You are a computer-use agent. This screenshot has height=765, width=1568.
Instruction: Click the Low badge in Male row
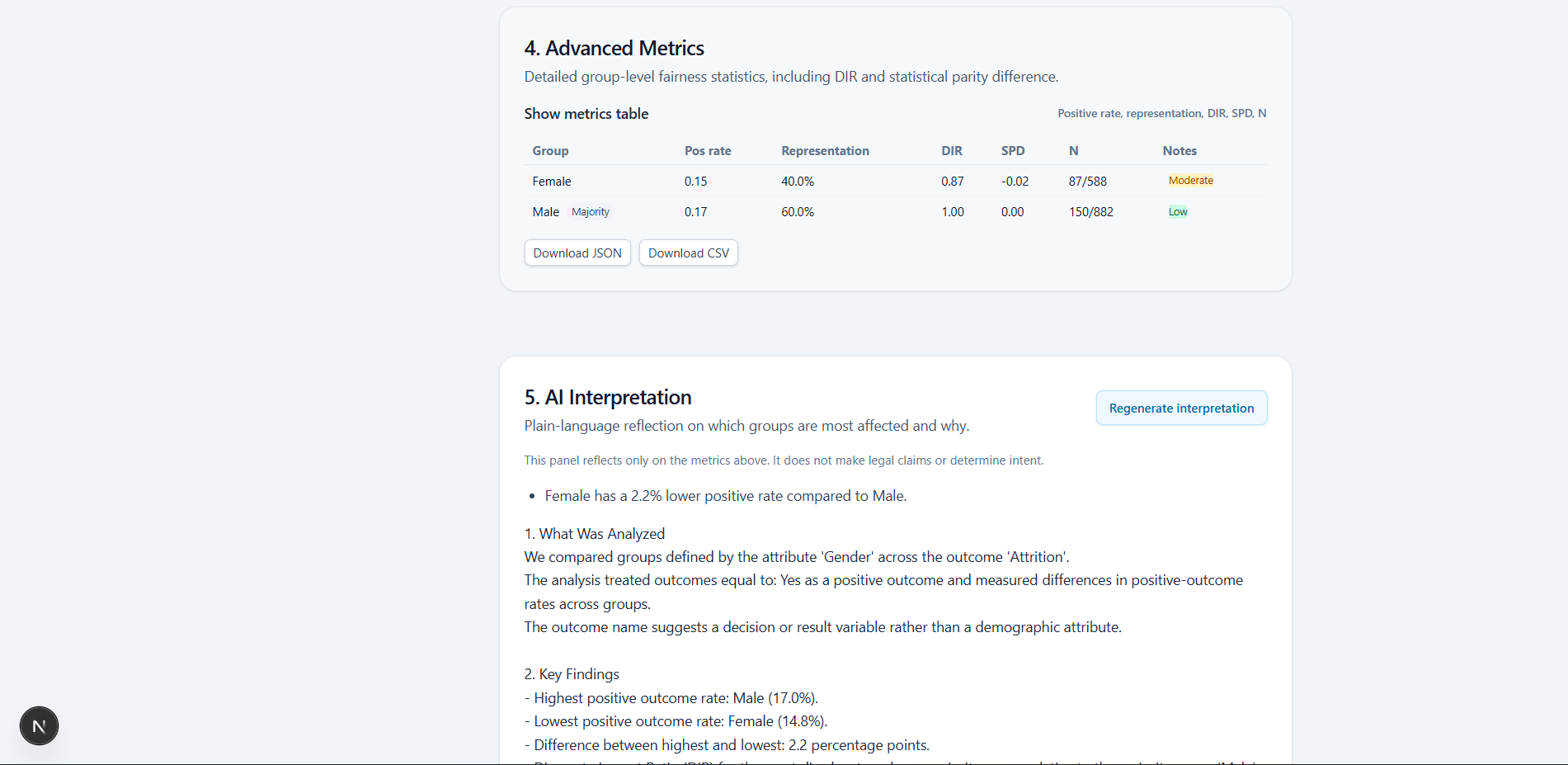pyautogui.click(x=1177, y=212)
